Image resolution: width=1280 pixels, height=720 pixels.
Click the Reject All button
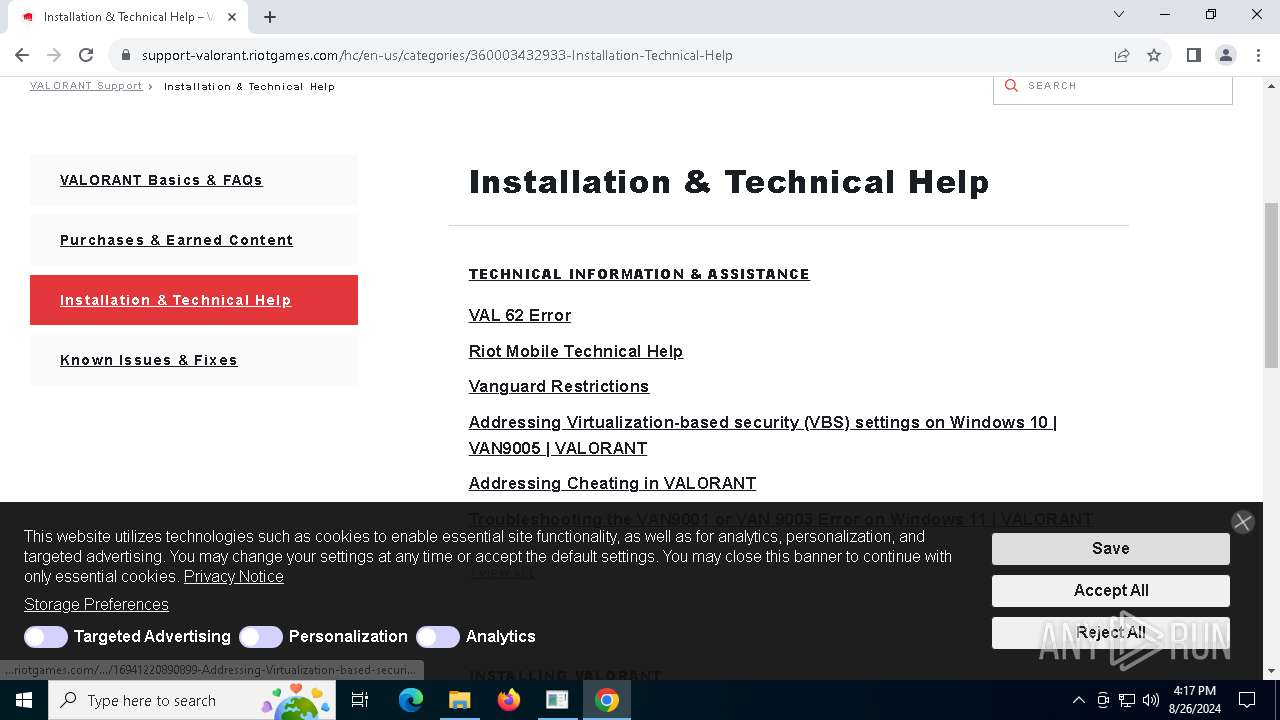coord(1111,632)
